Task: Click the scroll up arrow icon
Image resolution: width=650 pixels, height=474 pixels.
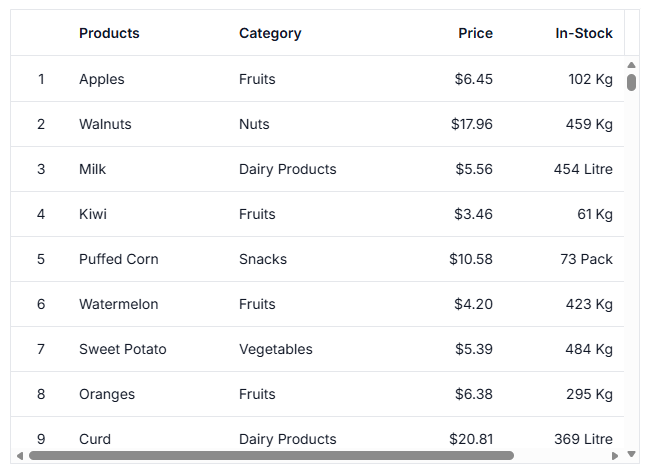Action: click(631, 65)
